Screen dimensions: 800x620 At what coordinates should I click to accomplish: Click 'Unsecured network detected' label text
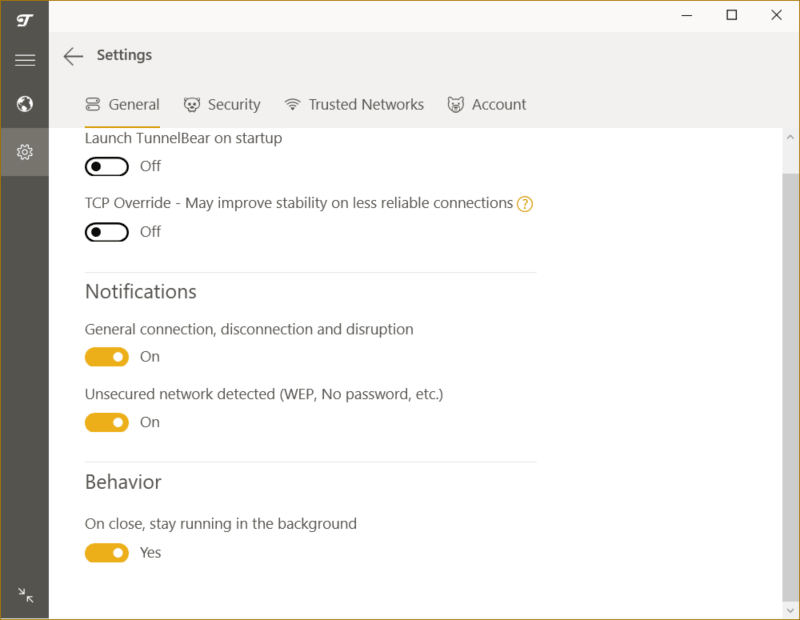[x=264, y=394]
